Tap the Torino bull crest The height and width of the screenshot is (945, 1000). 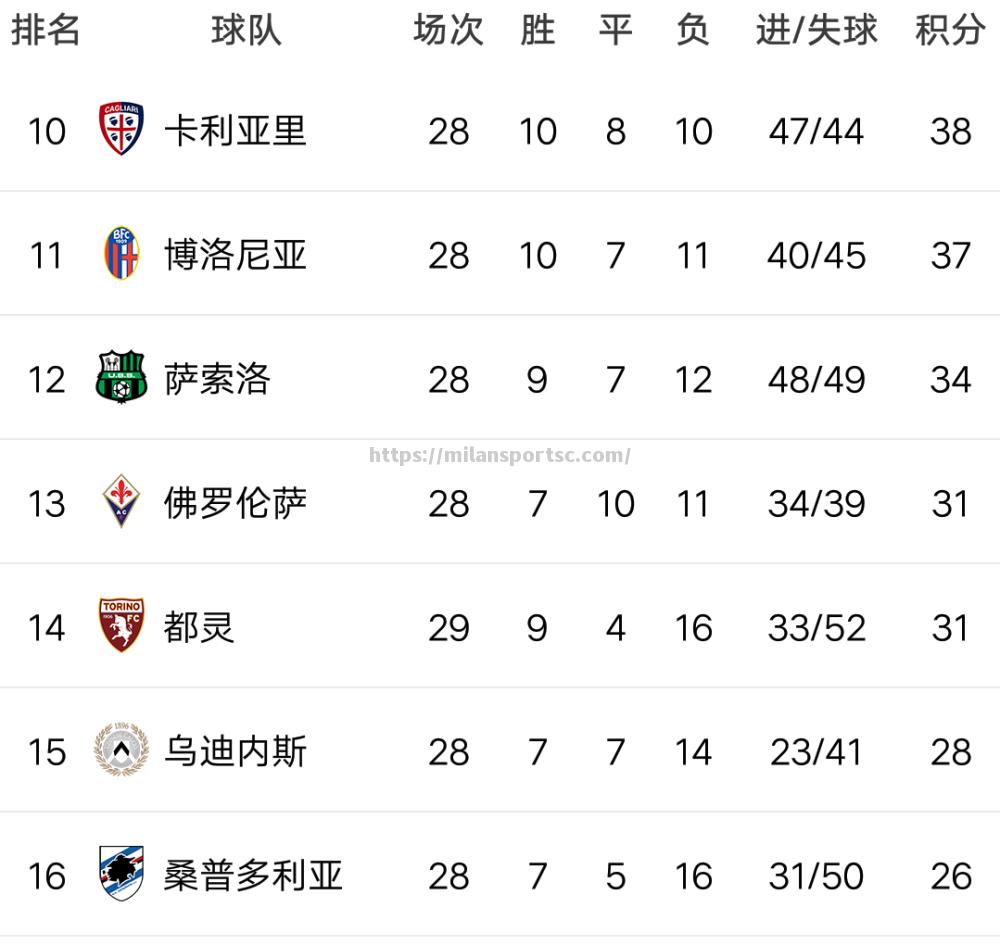121,625
